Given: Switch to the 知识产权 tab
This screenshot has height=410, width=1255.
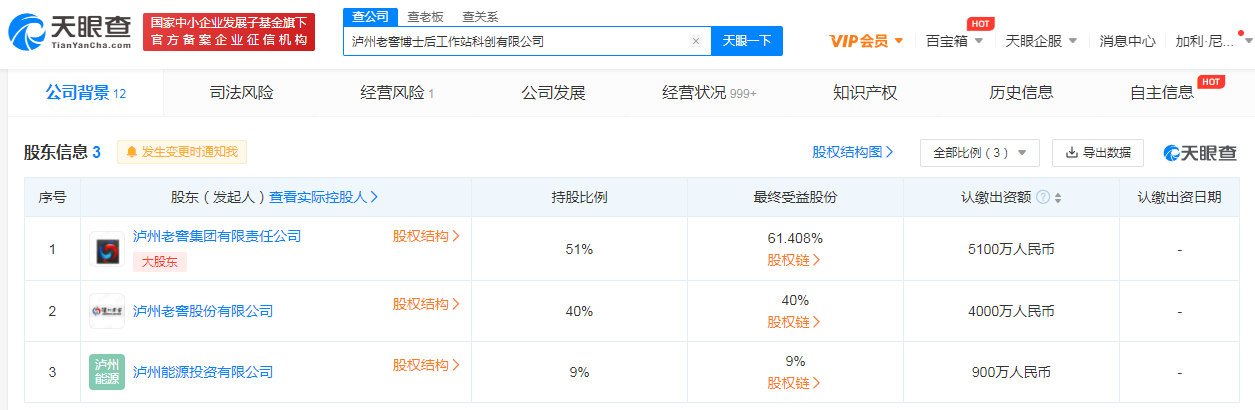Looking at the screenshot, I should pyautogui.click(x=865, y=93).
